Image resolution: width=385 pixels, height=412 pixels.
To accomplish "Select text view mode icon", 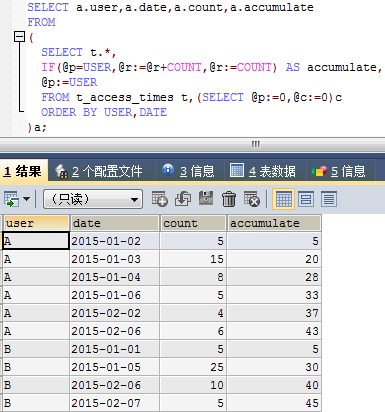I will [x=329, y=199].
